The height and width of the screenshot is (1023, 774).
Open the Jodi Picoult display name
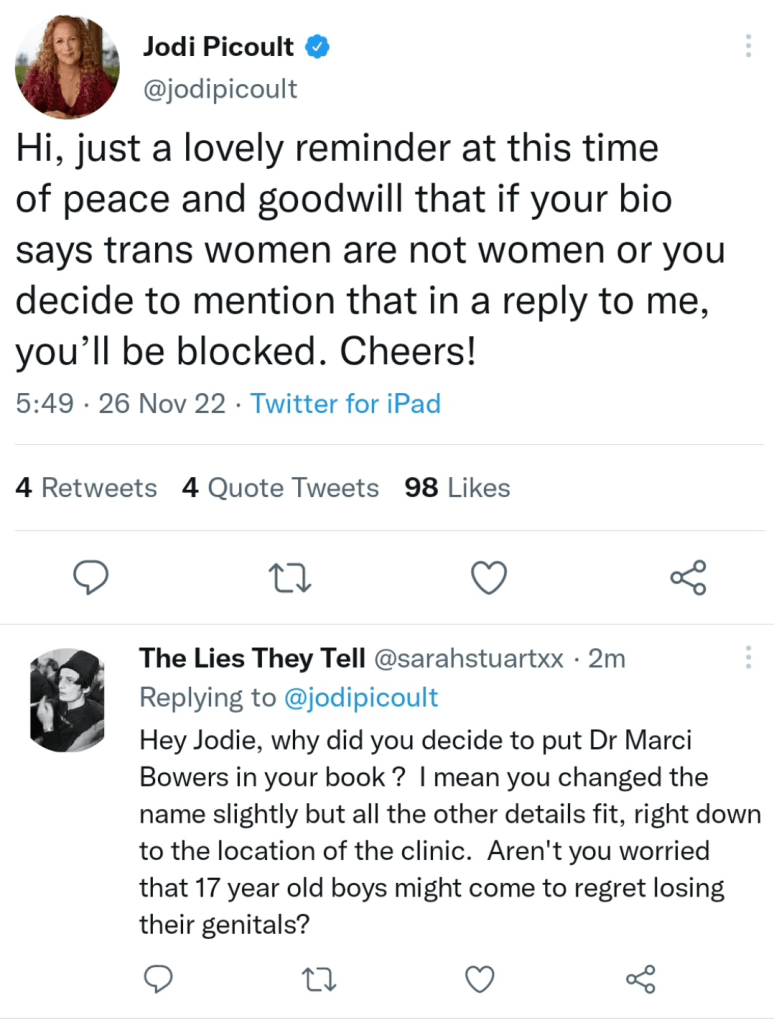click(x=218, y=46)
